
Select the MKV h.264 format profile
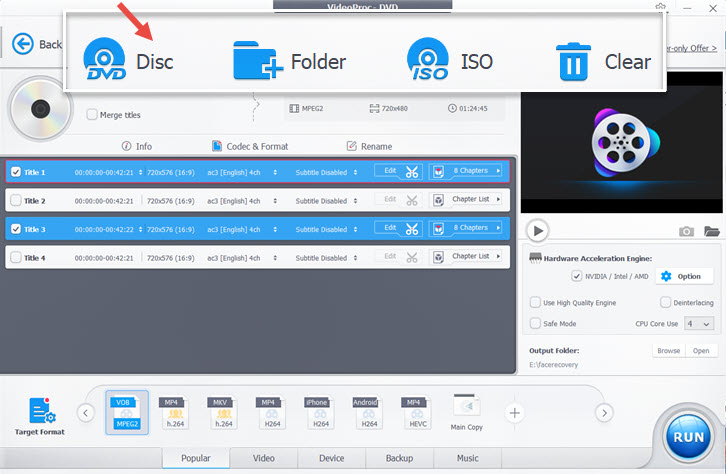pyautogui.click(x=224, y=412)
